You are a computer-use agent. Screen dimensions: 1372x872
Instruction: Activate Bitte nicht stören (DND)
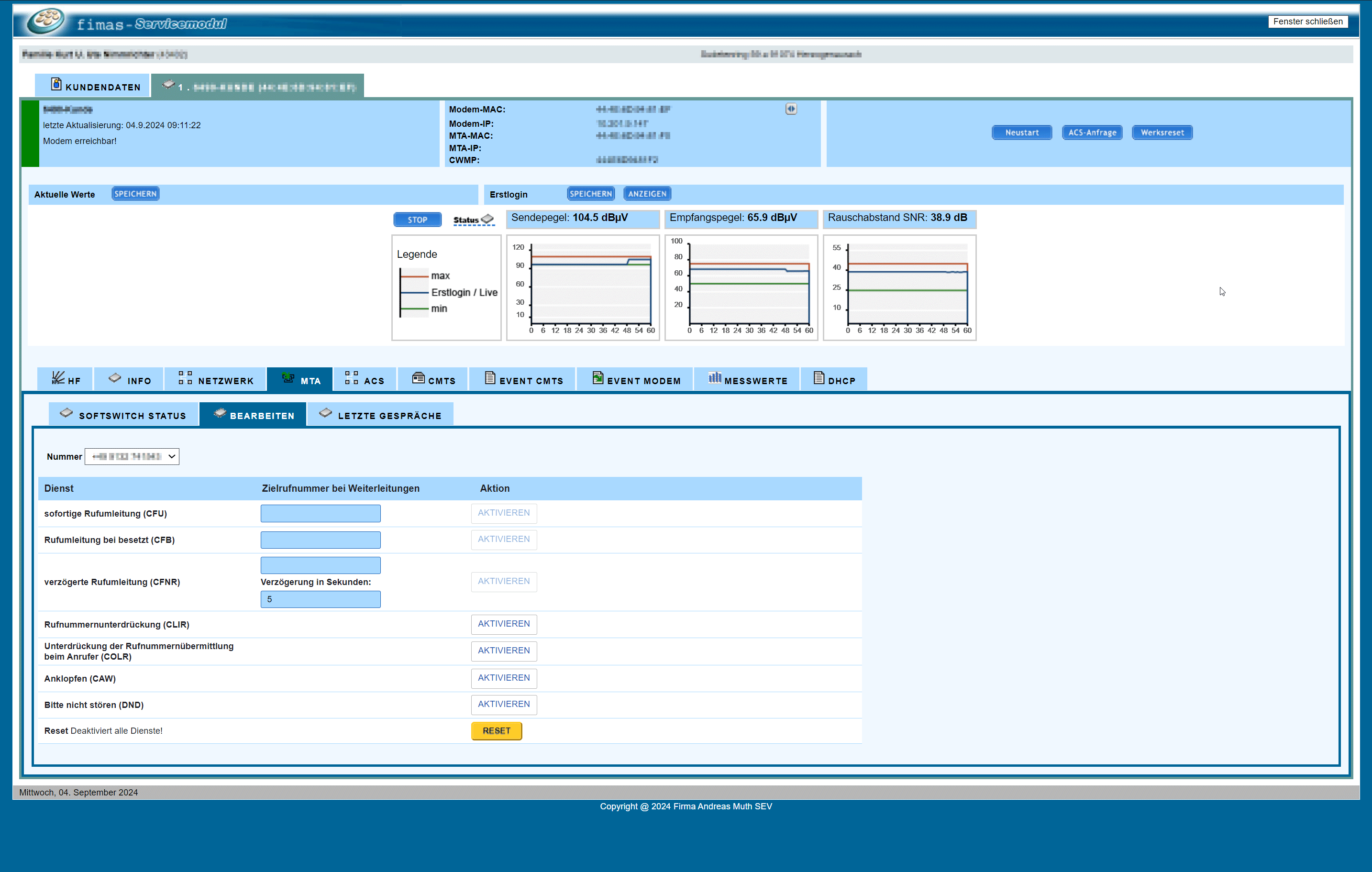pos(504,704)
